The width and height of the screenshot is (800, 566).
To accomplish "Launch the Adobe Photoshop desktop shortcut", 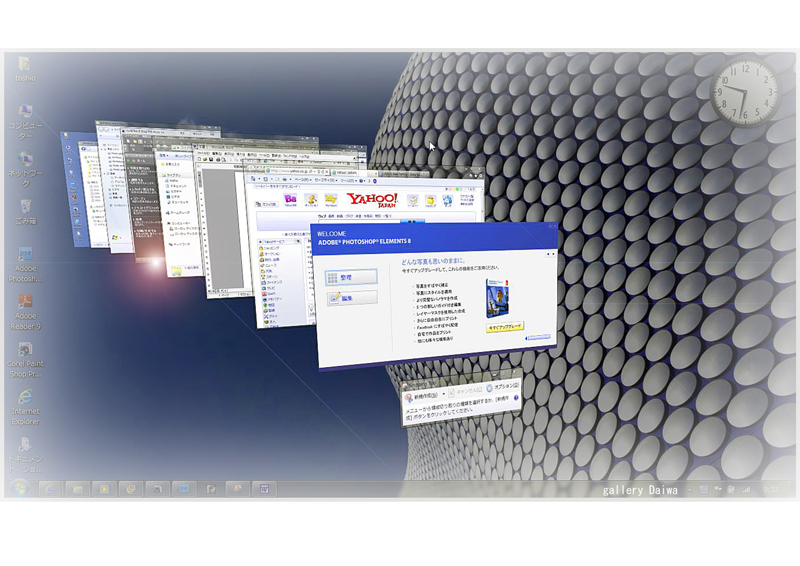I will click(x=25, y=264).
